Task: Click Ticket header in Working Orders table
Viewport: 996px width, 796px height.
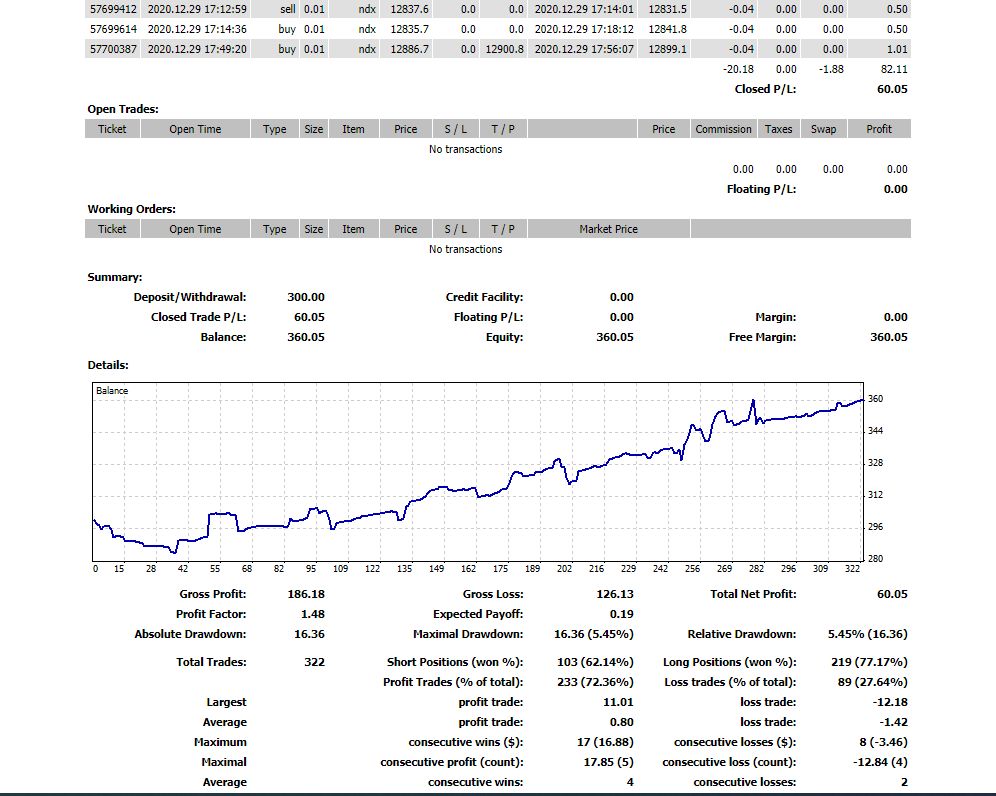Action: [112, 229]
